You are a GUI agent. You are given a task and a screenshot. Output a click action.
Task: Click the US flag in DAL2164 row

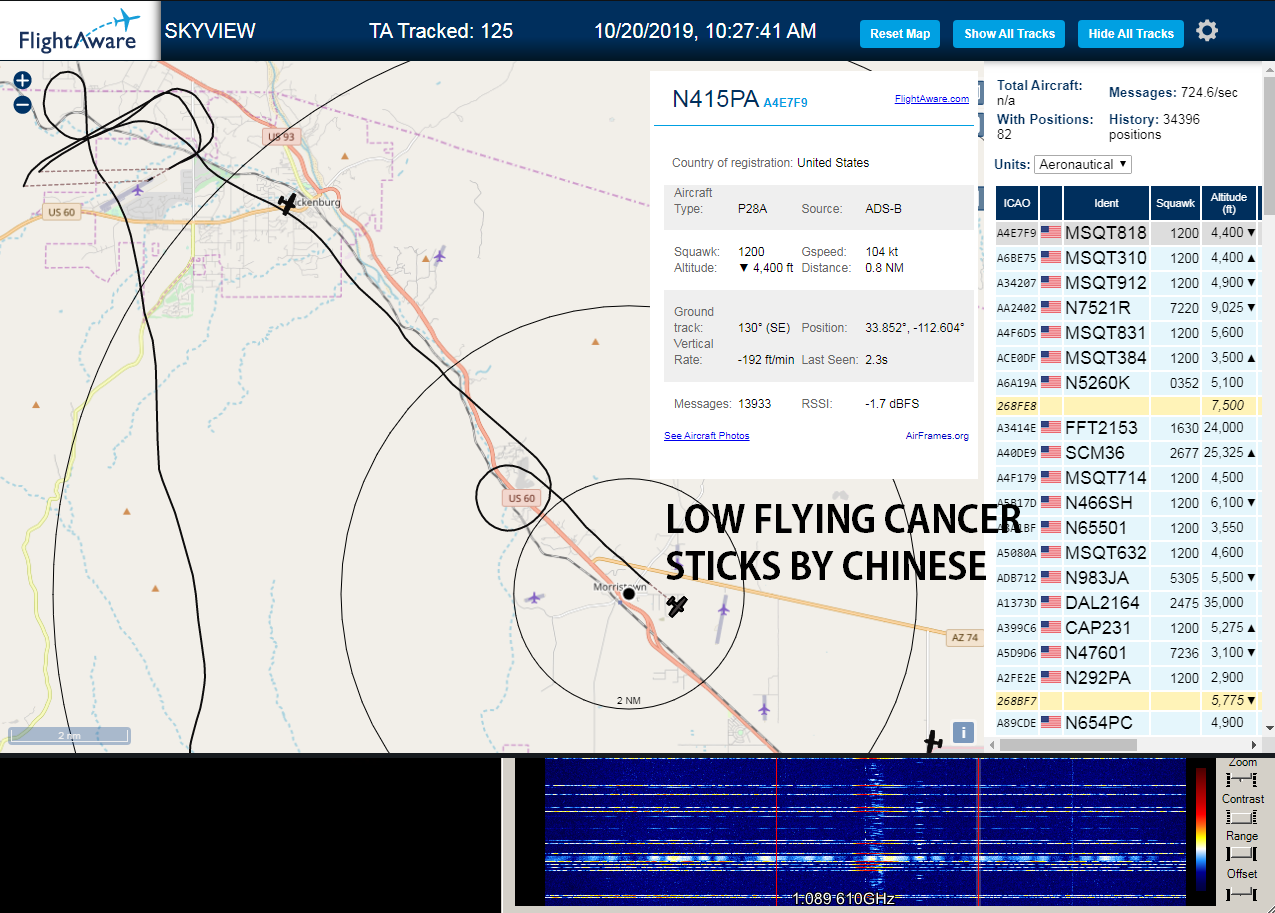click(x=1051, y=603)
